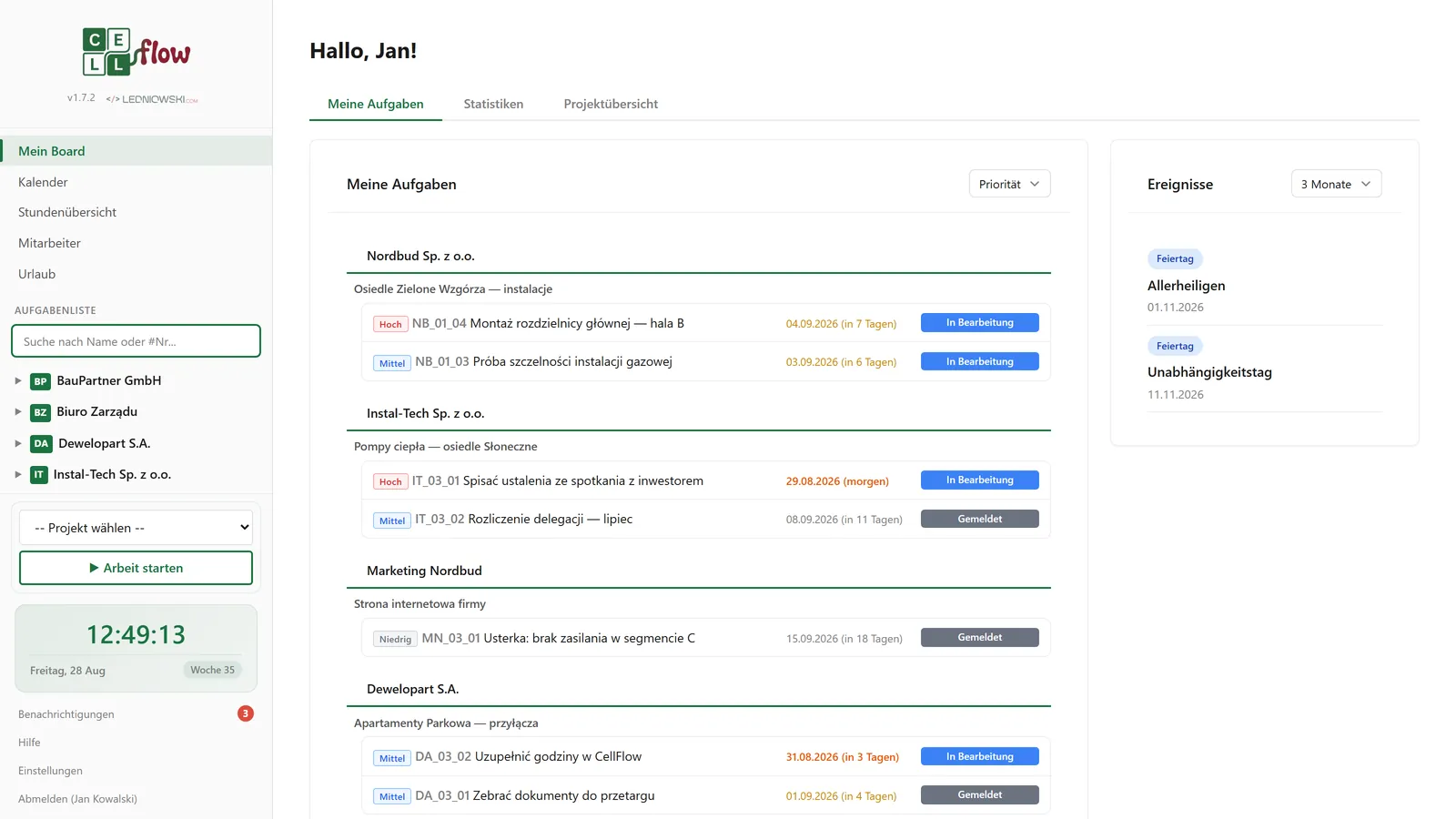Screen dimensions: 1456x819
Task: Click the DA badge icon for Dewelopart S.A.
Action: 41,444
